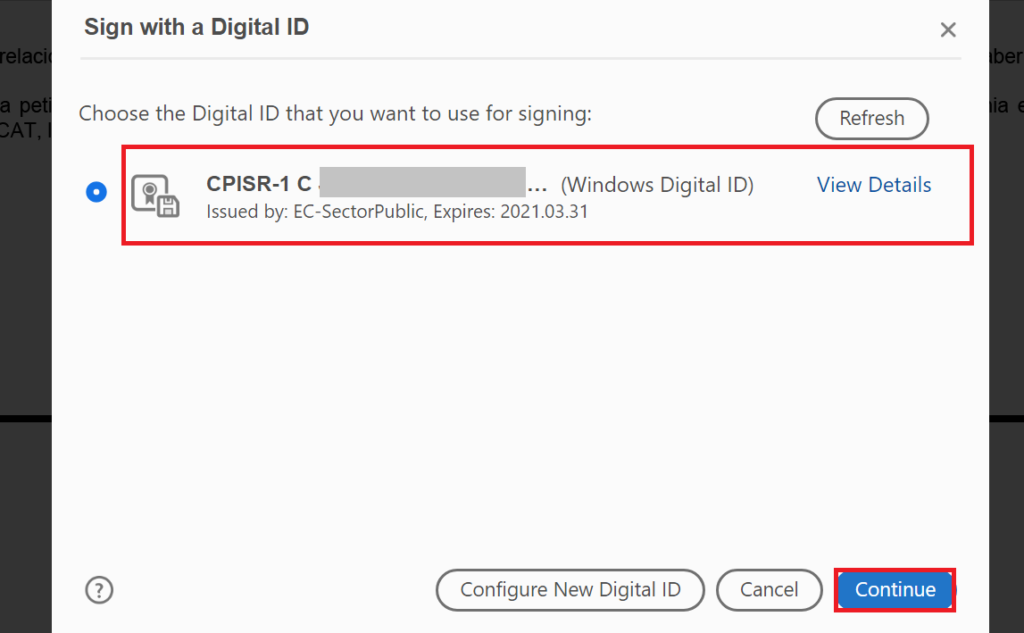Click the empty area below the ID list
Screen dimensions: 1024x633
point(520,400)
